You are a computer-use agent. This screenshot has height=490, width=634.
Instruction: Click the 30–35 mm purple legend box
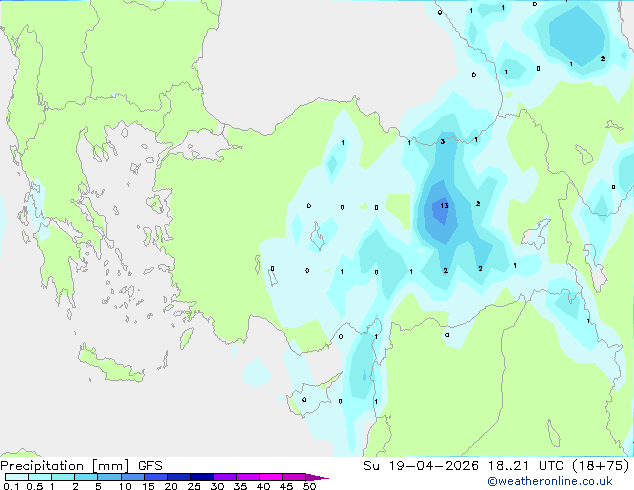[224, 477]
